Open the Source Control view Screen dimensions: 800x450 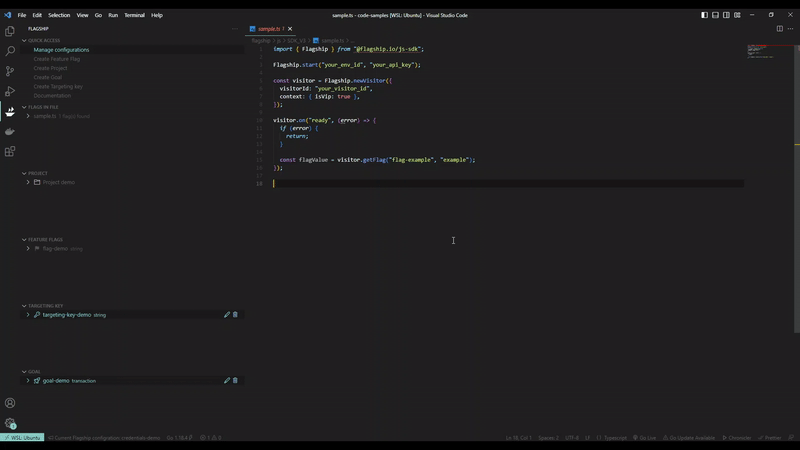(10, 71)
